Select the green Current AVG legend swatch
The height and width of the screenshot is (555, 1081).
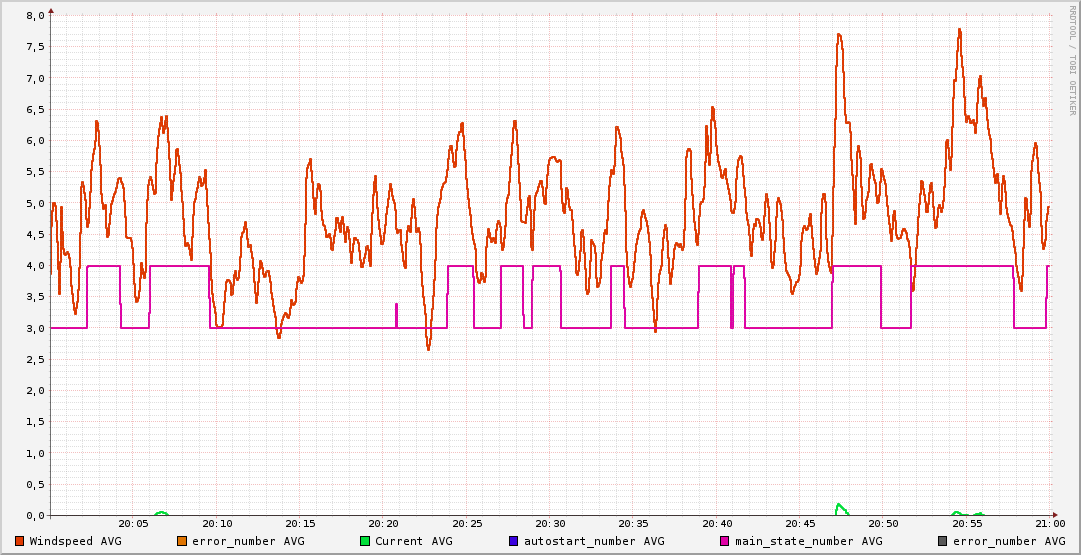(x=365, y=541)
